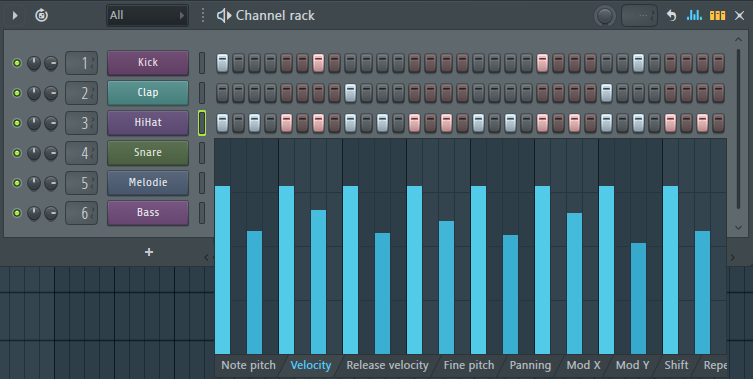Click right arrow next to graph editor
Image resolution: width=753 pixels, height=379 pixels.
(x=733, y=257)
